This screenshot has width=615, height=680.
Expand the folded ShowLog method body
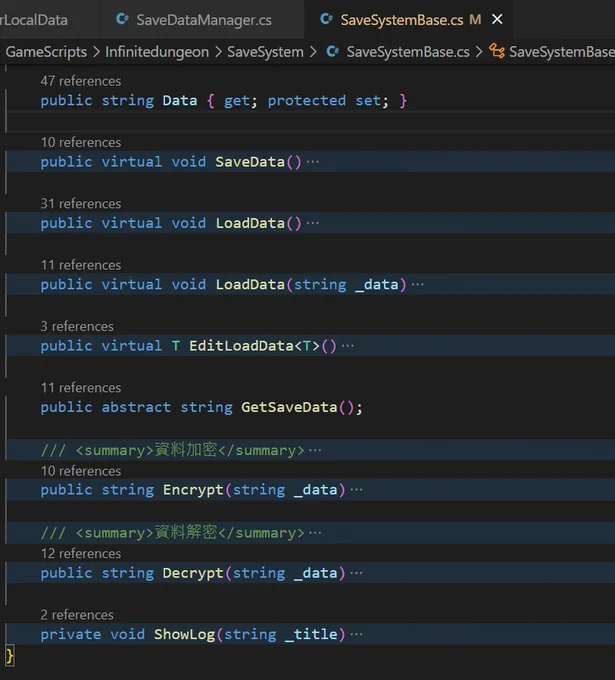pyautogui.click(x=357, y=634)
